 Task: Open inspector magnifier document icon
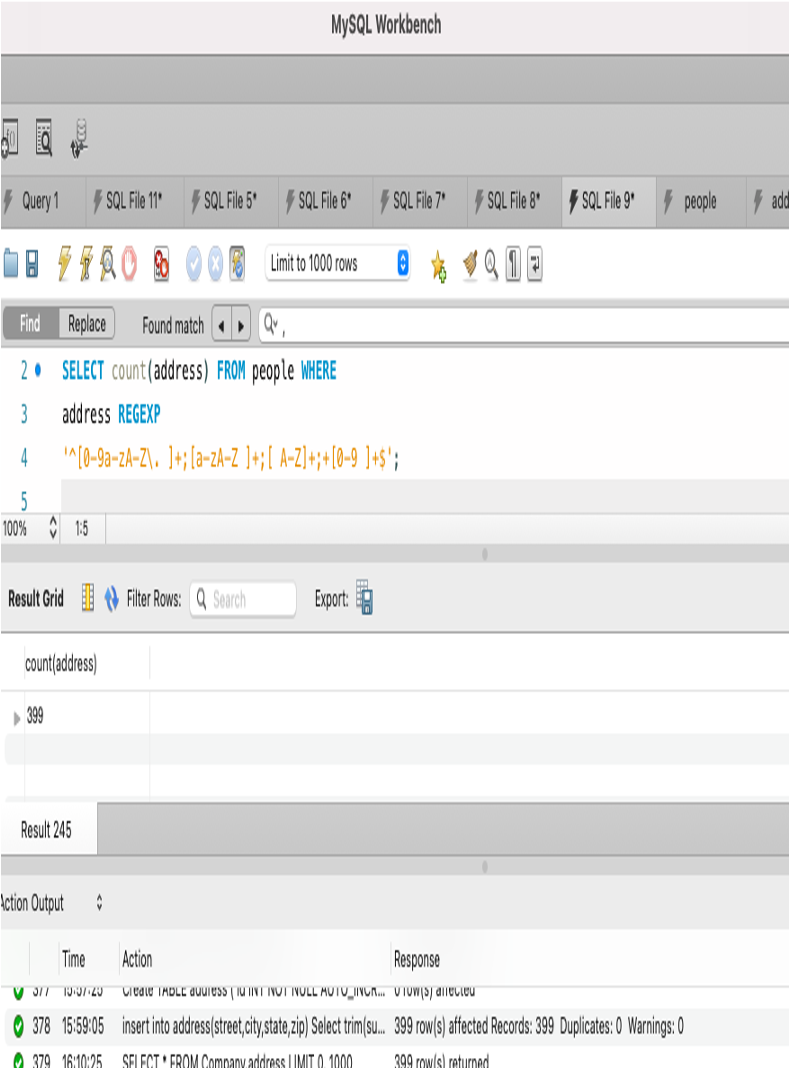coord(44,138)
